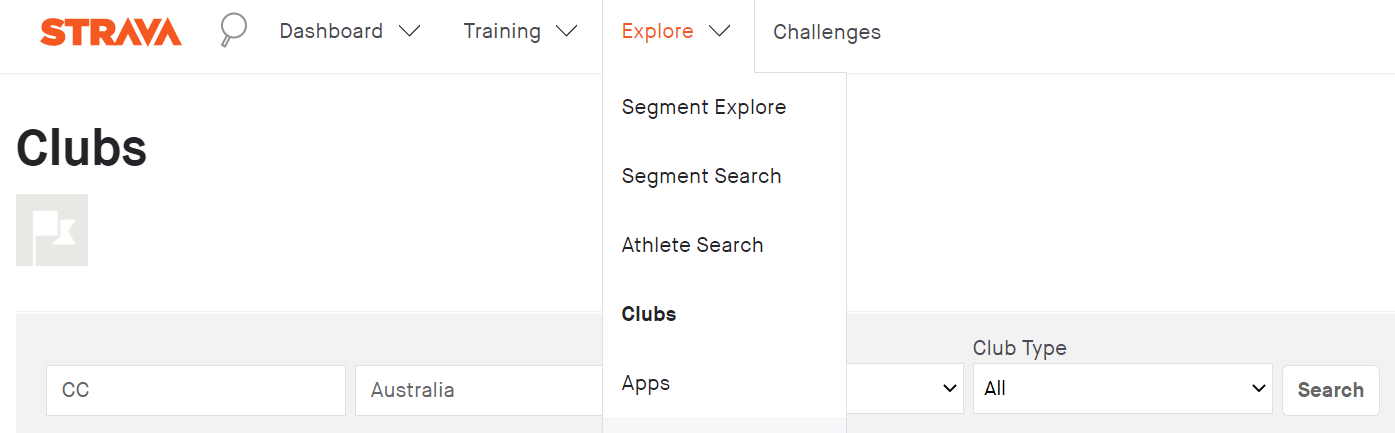Open the Dashboard menu
The width and height of the screenshot is (1395, 433).
click(331, 31)
